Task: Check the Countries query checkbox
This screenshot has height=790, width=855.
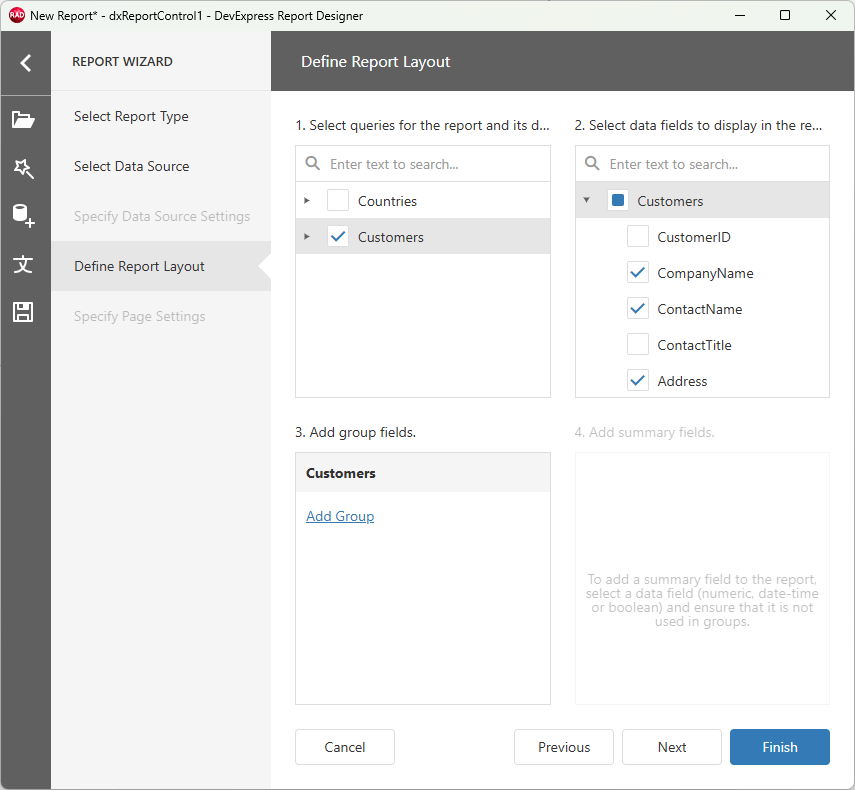Action: tap(338, 200)
